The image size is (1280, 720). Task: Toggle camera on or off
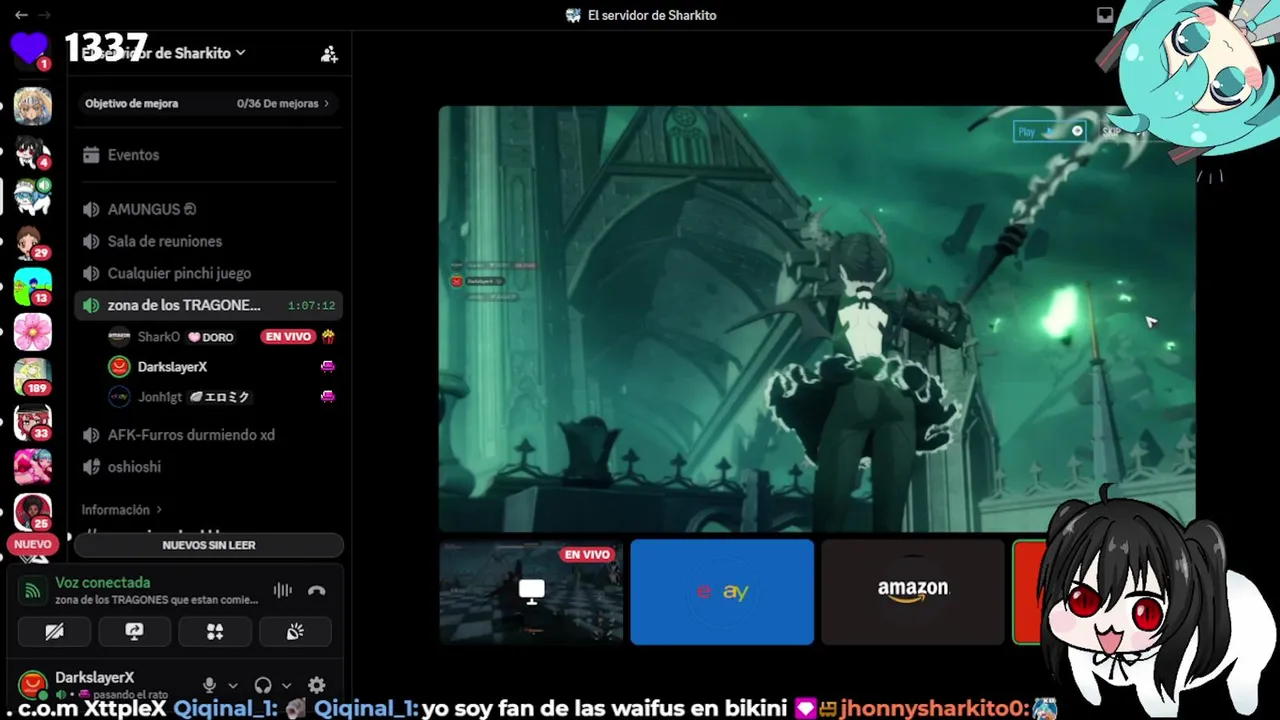click(54, 631)
